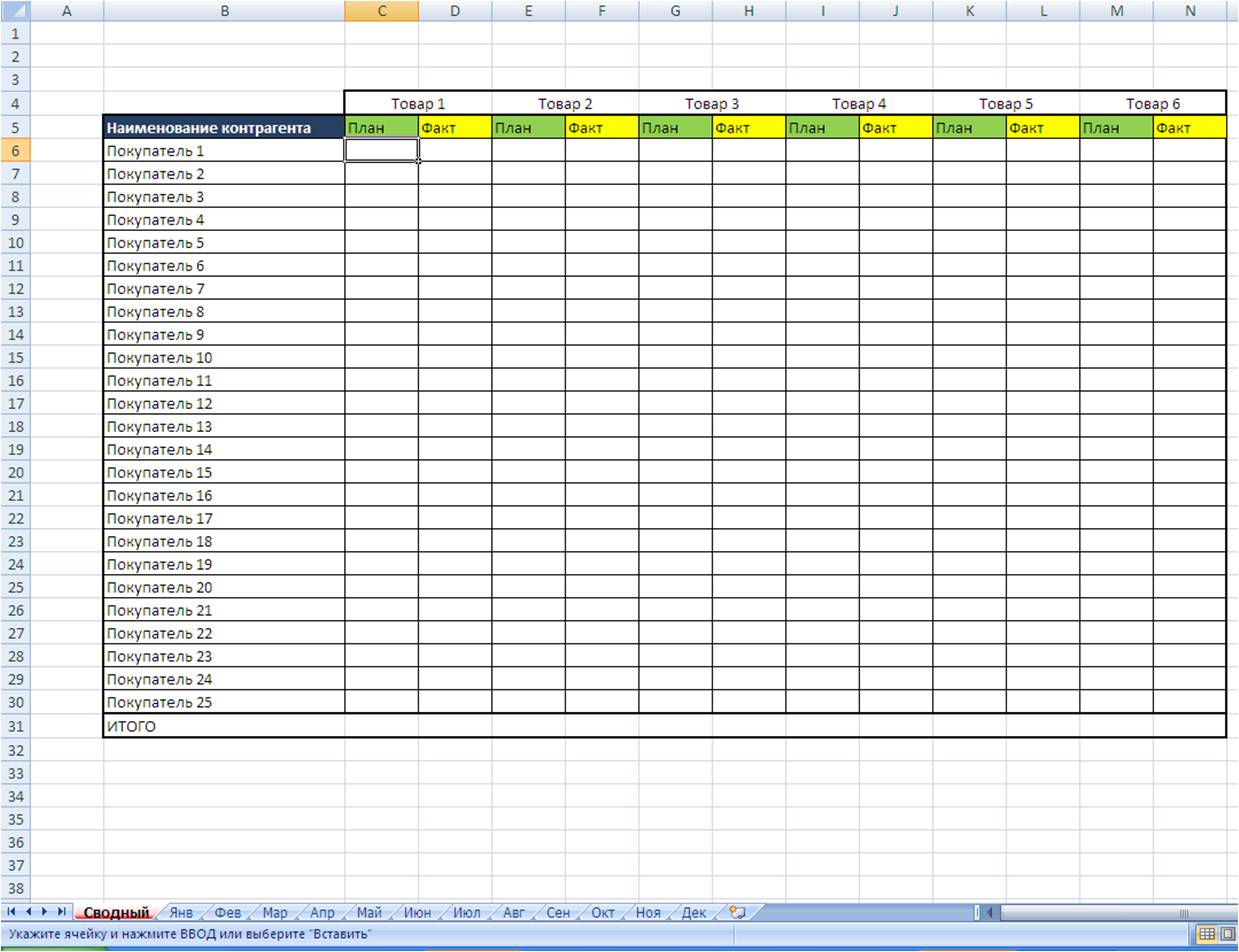Viewport: 1239px width, 952px height.
Task: Click the Наименование контрагента header cell
Action: tap(224, 128)
